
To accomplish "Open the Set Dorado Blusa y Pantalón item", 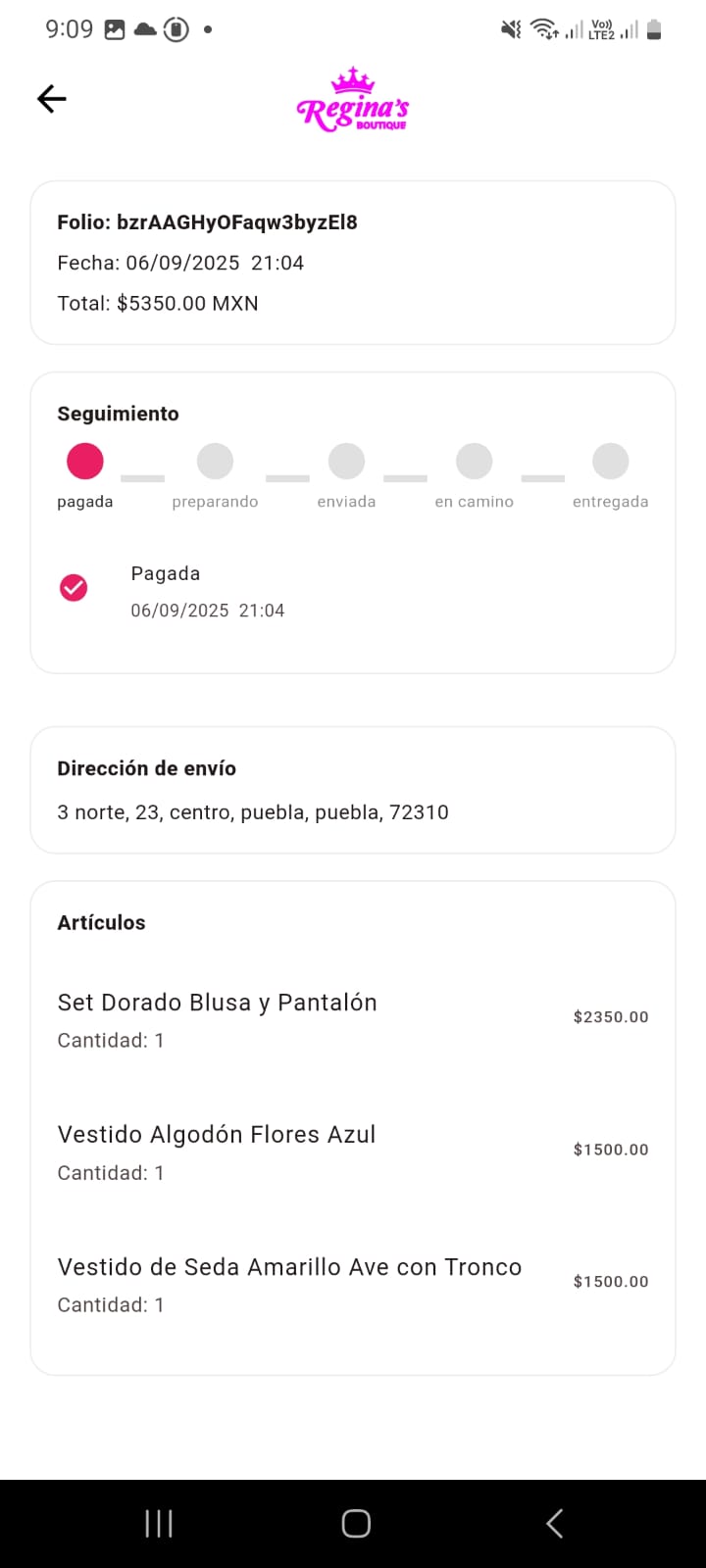I will pyautogui.click(x=217, y=1004).
